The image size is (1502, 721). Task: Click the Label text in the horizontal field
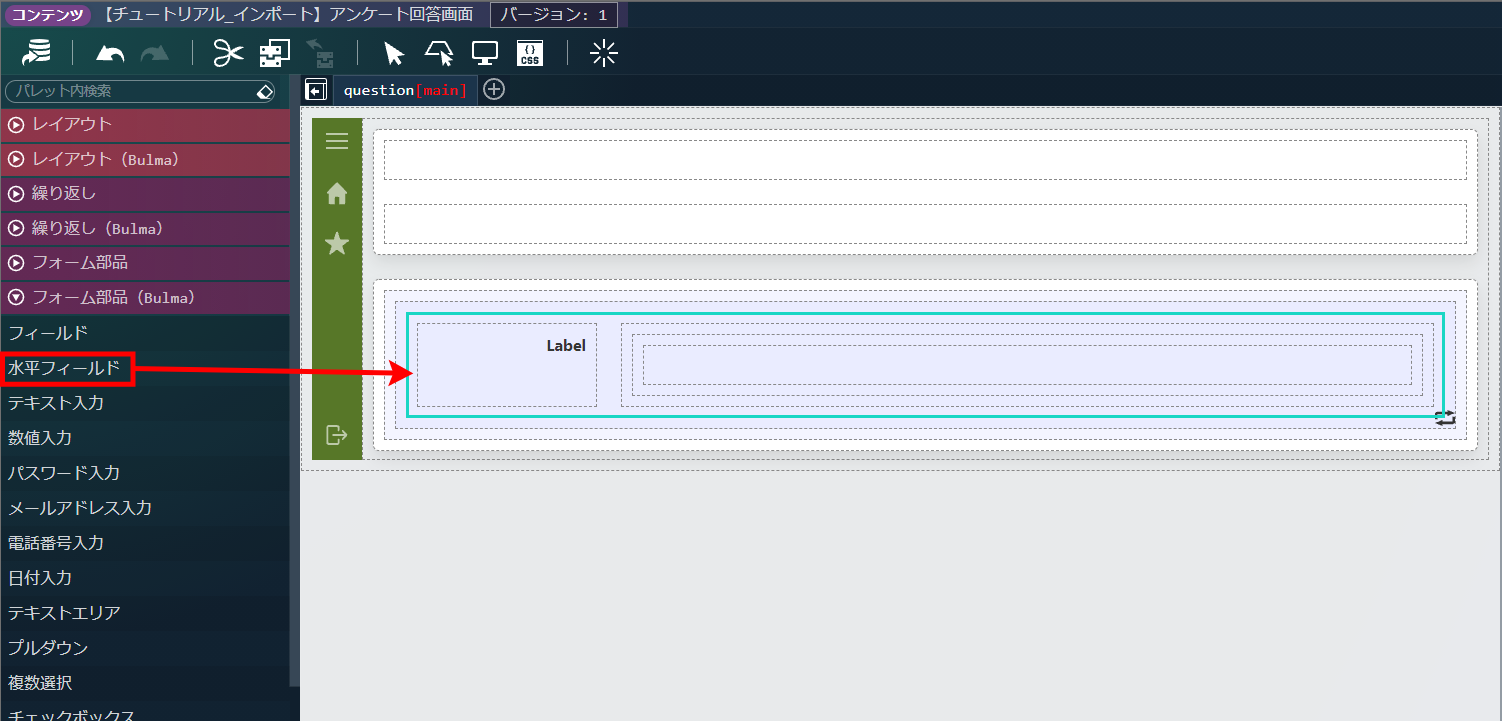pyautogui.click(x=566, y=346)
